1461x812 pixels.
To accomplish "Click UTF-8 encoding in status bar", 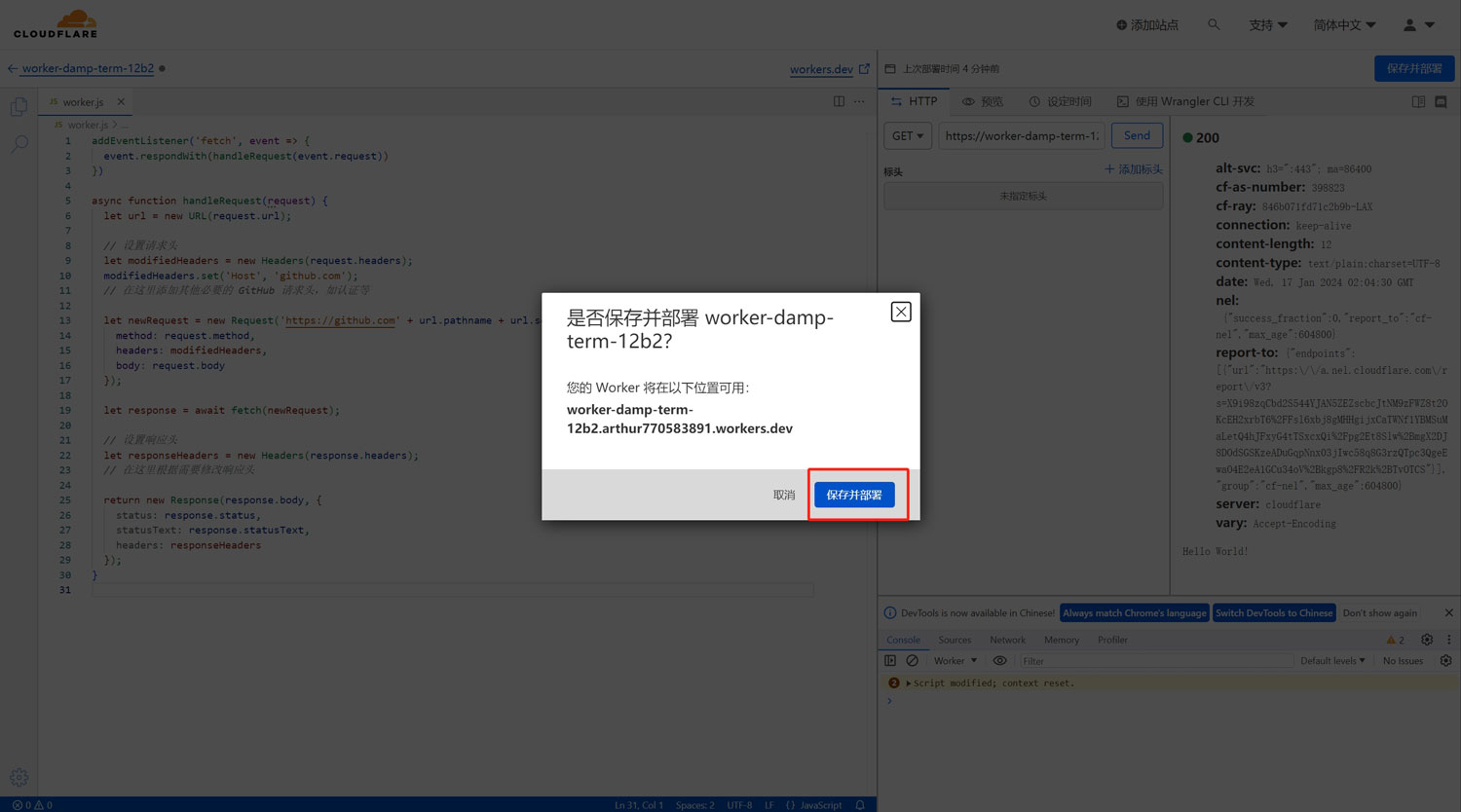I will tap(739, 805).
